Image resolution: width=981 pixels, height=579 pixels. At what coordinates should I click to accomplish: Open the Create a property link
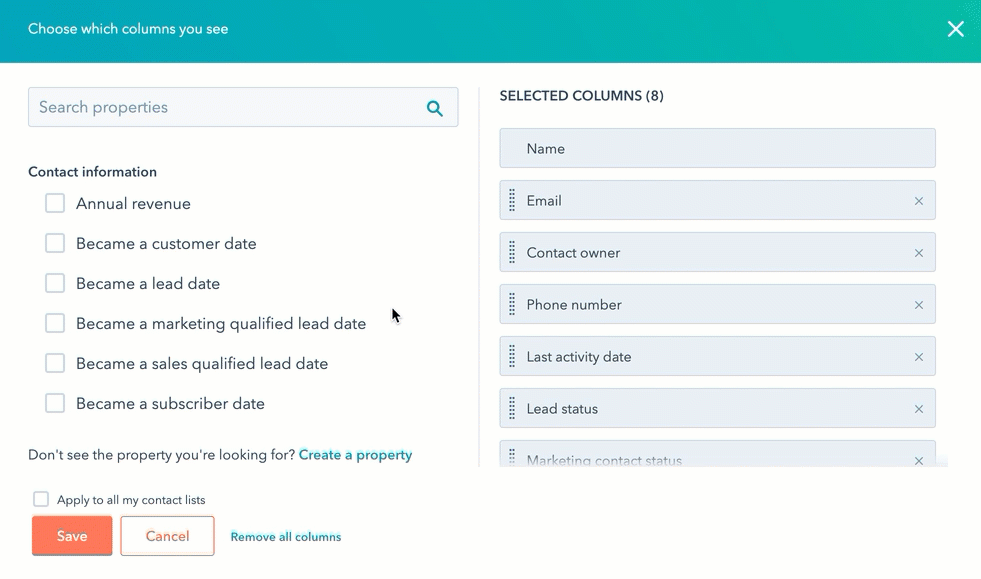pyautogui.click(x=355, y=454)
